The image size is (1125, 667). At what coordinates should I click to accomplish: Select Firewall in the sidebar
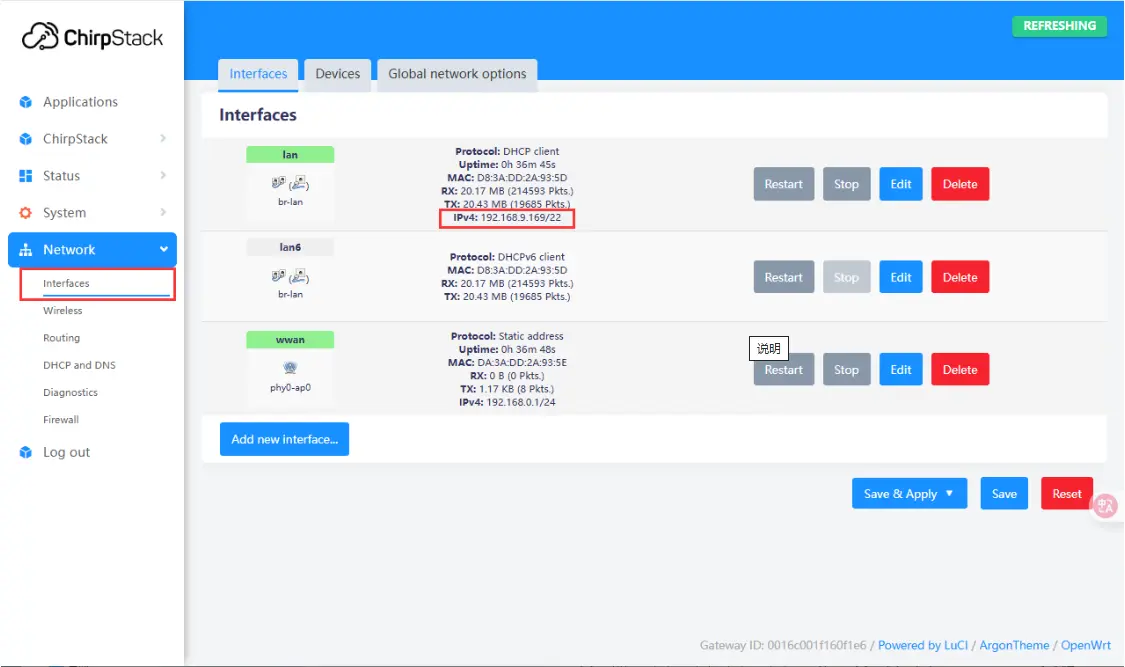61,419
